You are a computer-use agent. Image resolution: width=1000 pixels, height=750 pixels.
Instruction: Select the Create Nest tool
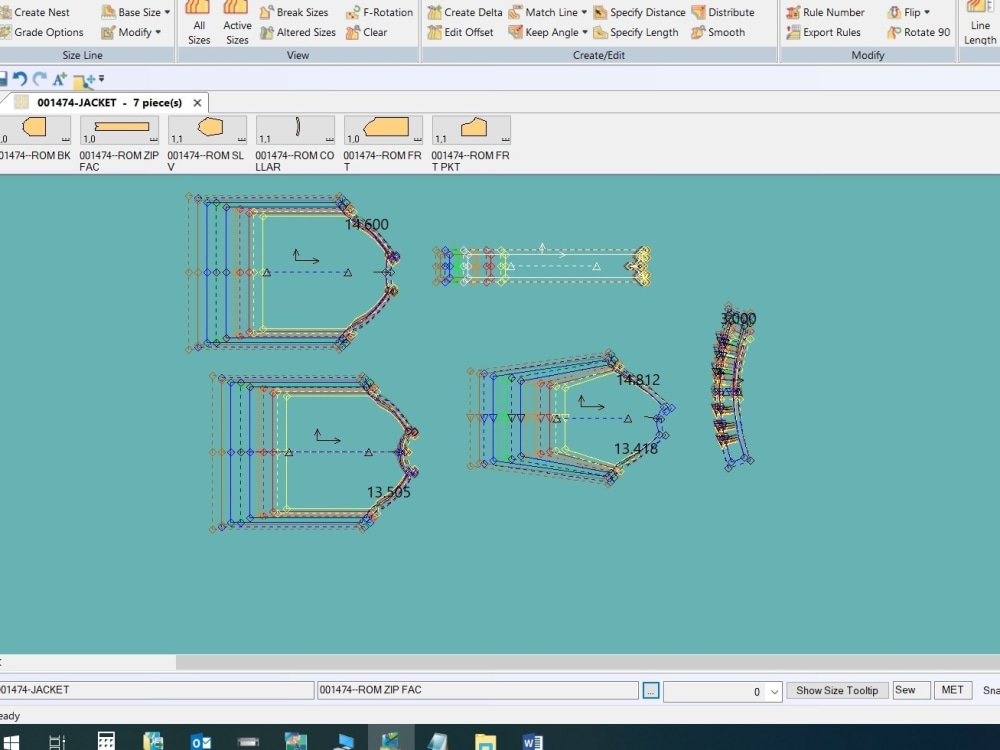tap(40, 12)
